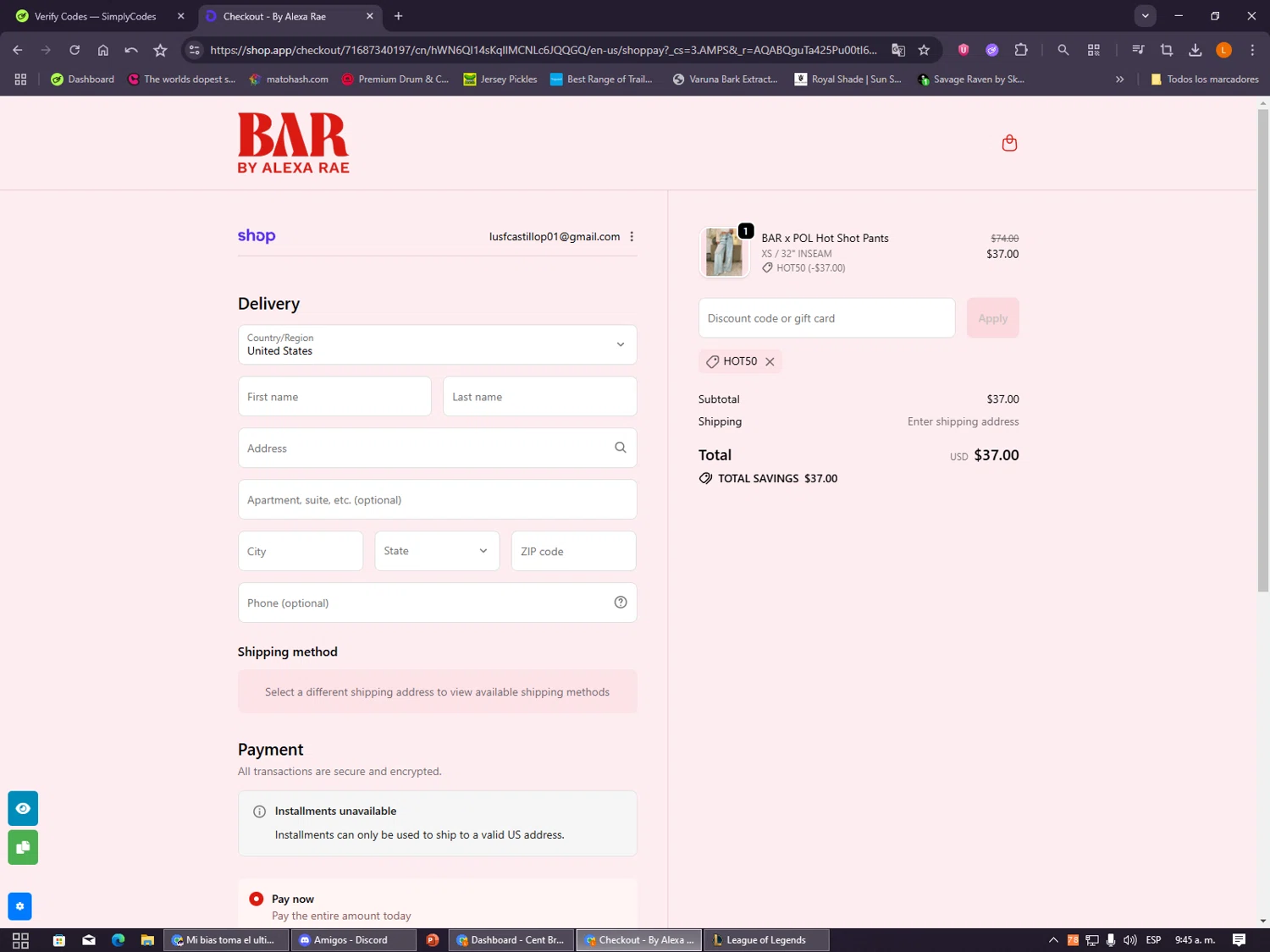
Task: Open the account options three-dot menu
Action: (x=632, y=237)
